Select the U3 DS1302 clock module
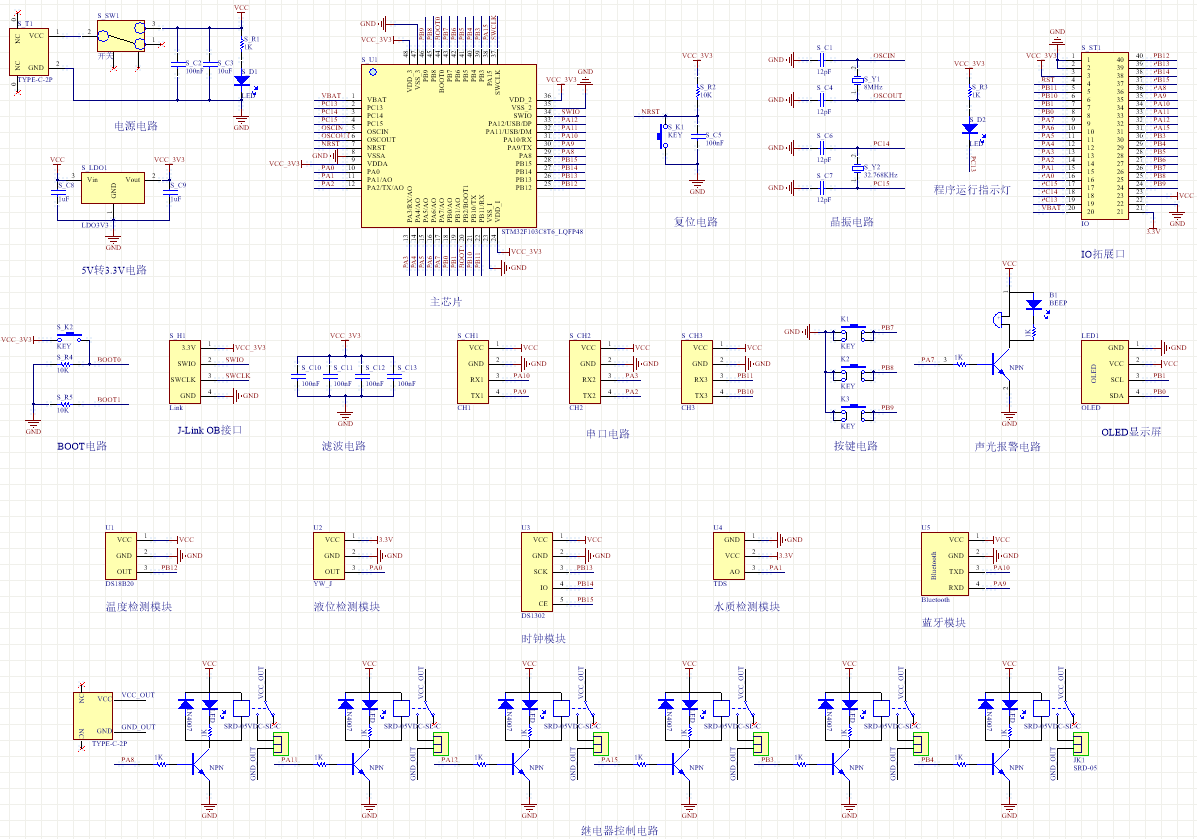This screenshot has width=1197, height=839. point(537,573)
